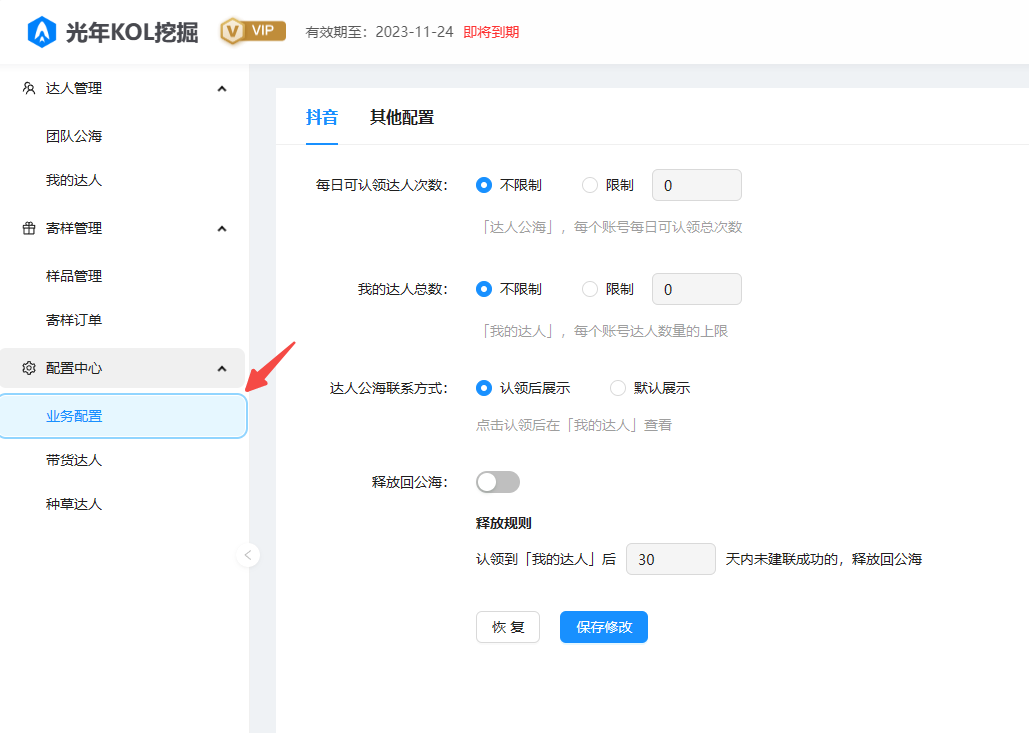Collapse the 达人管理 menu chevron

(222, 88)
